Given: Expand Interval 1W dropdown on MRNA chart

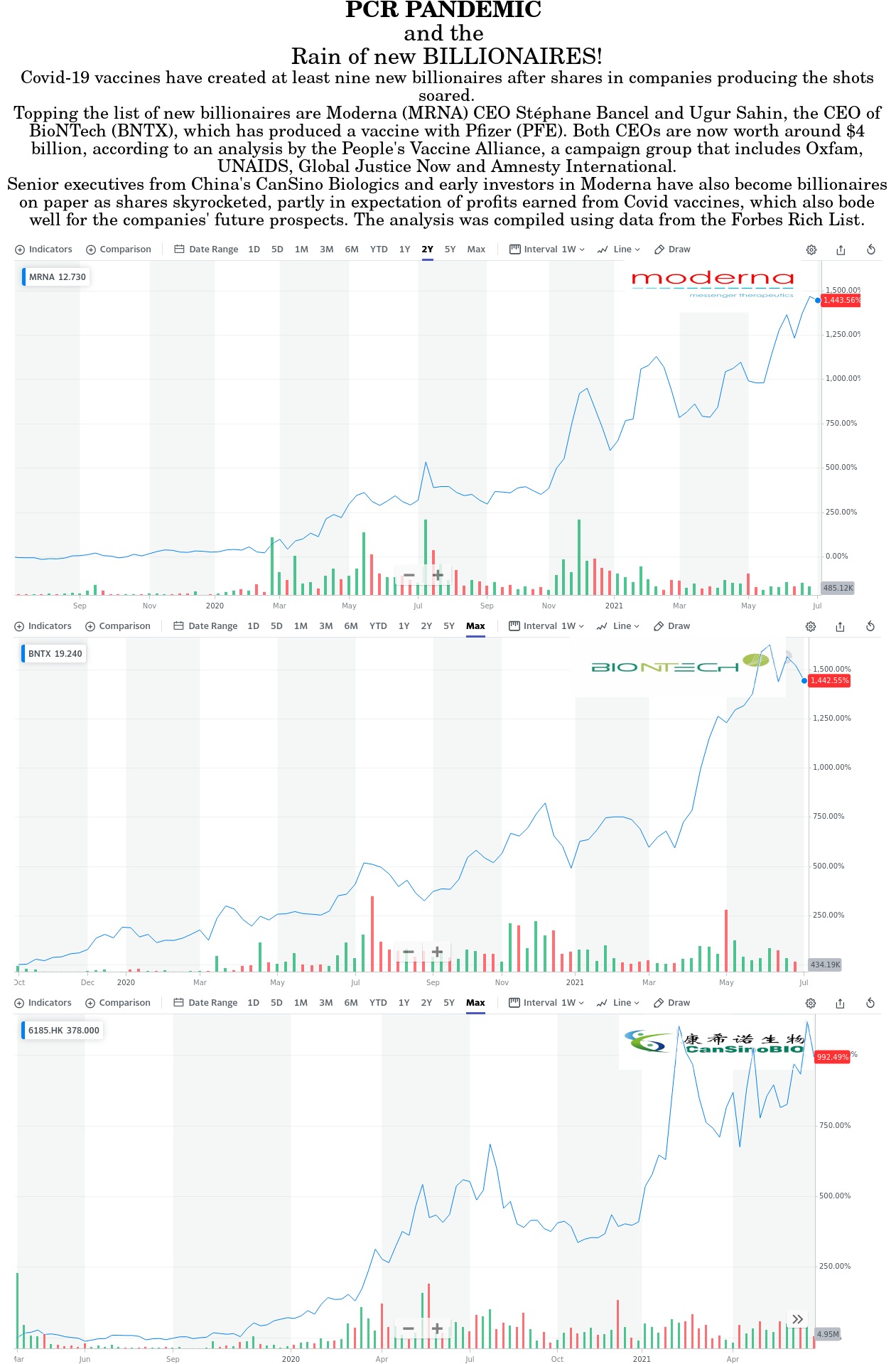Looking at the screenshot, I should [x=547, y=249].
